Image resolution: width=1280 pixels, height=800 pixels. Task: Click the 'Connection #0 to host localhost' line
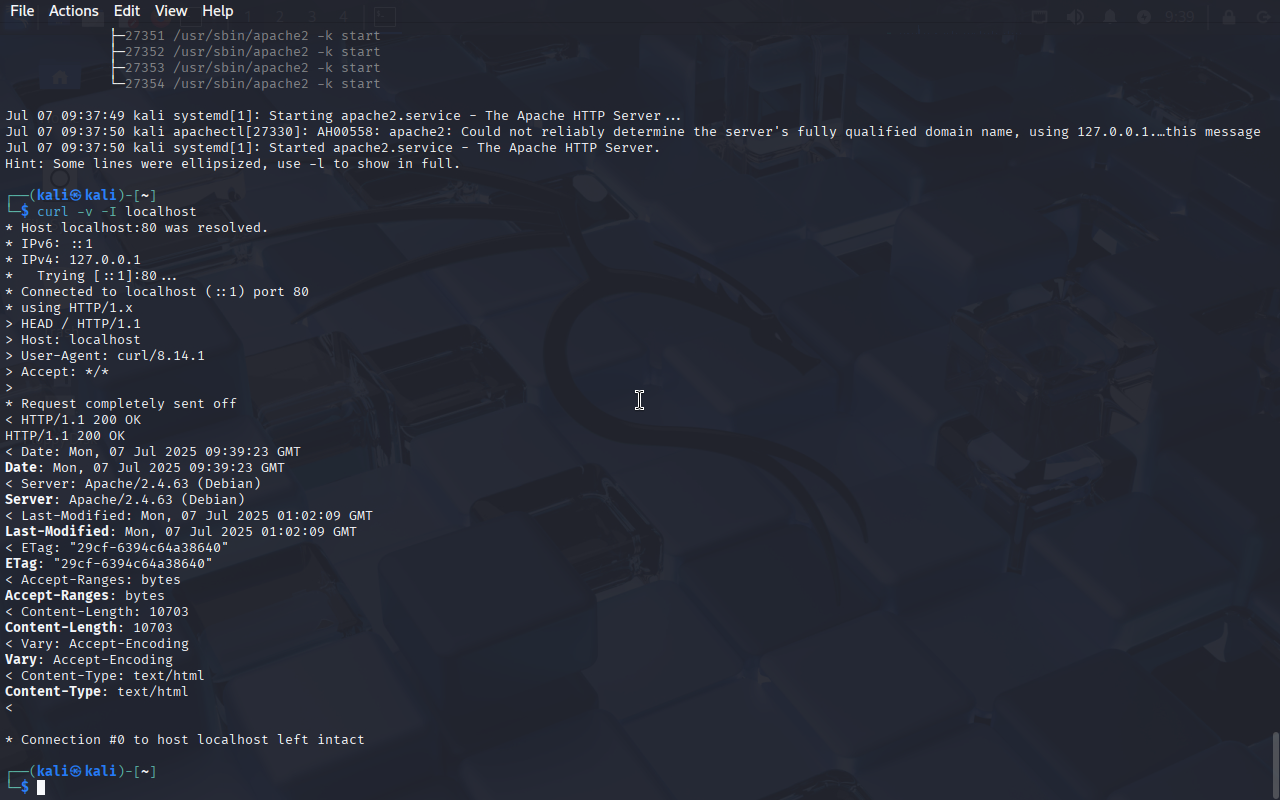coord(185,740)
